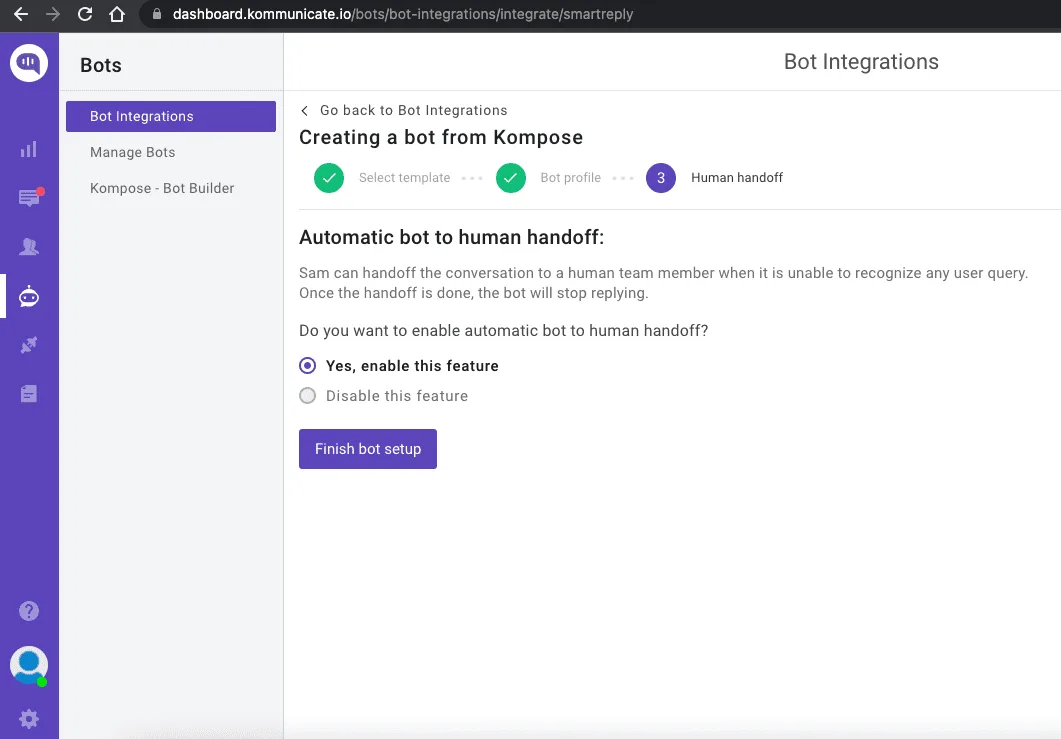
Task: Open the help question mark icon
Action: click(x=28, y=611)
